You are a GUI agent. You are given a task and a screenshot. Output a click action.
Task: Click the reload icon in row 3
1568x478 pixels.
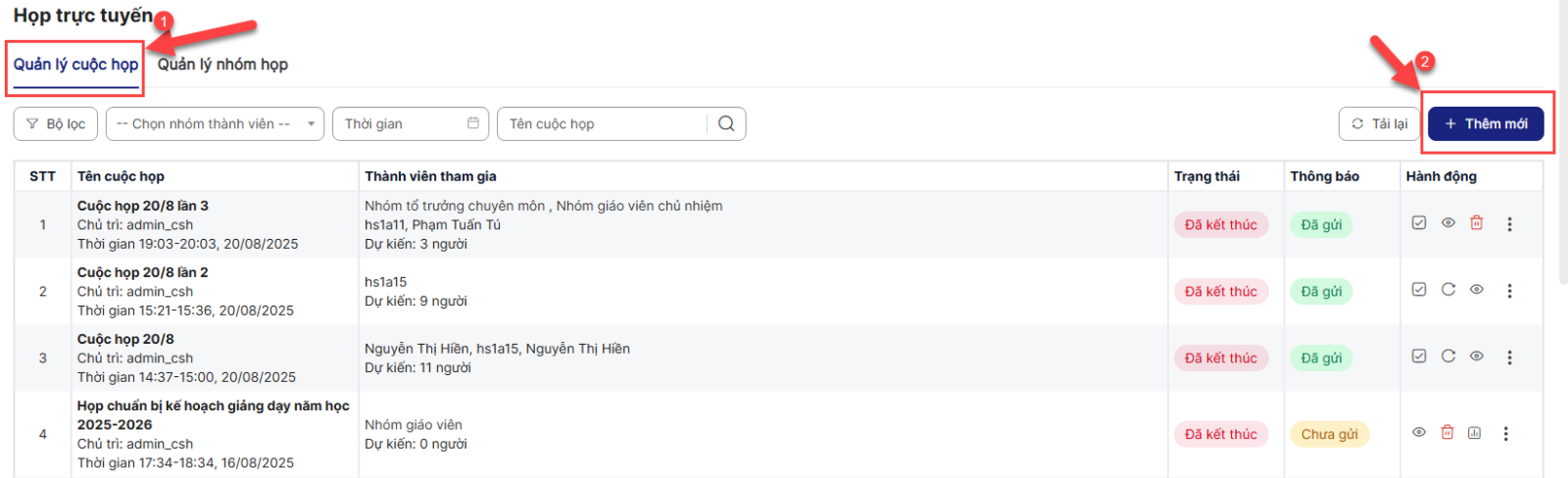pos(1447,357)
